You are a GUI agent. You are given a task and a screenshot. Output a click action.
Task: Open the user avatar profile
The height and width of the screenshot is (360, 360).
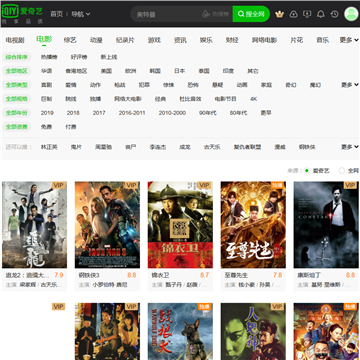tap(351, 14)
